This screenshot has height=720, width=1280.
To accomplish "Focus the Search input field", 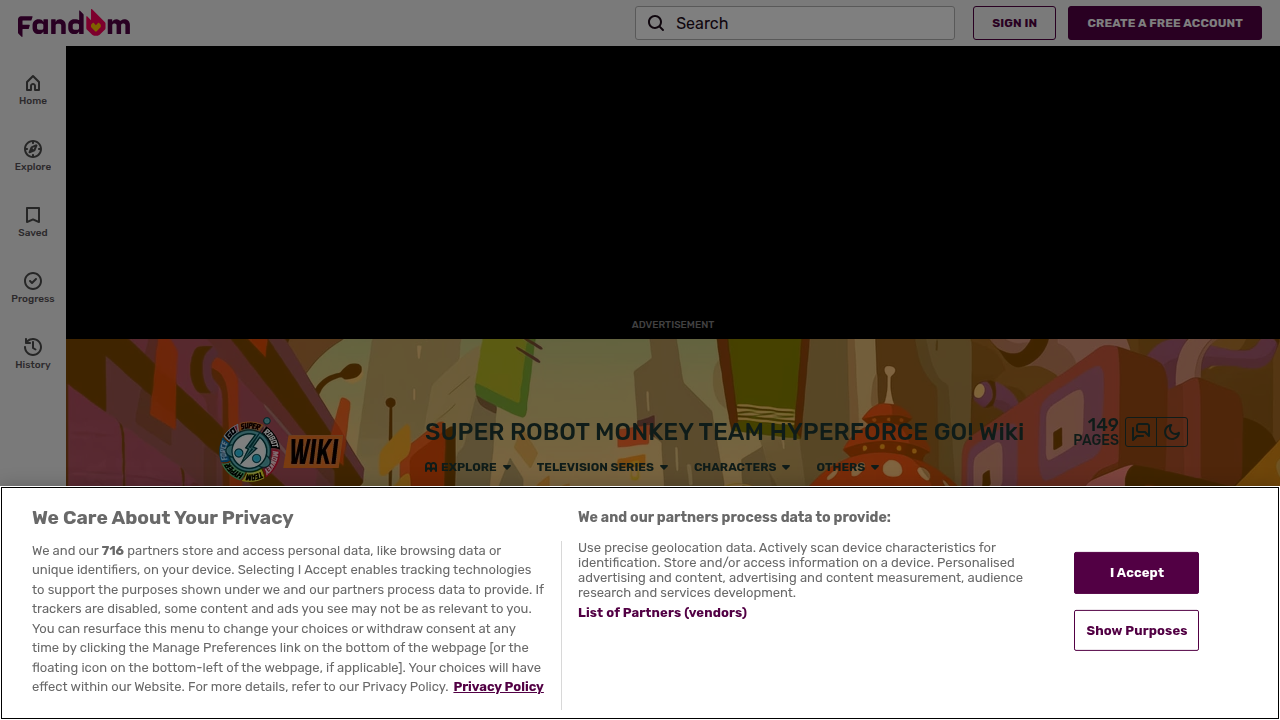I will click(795, 23).
